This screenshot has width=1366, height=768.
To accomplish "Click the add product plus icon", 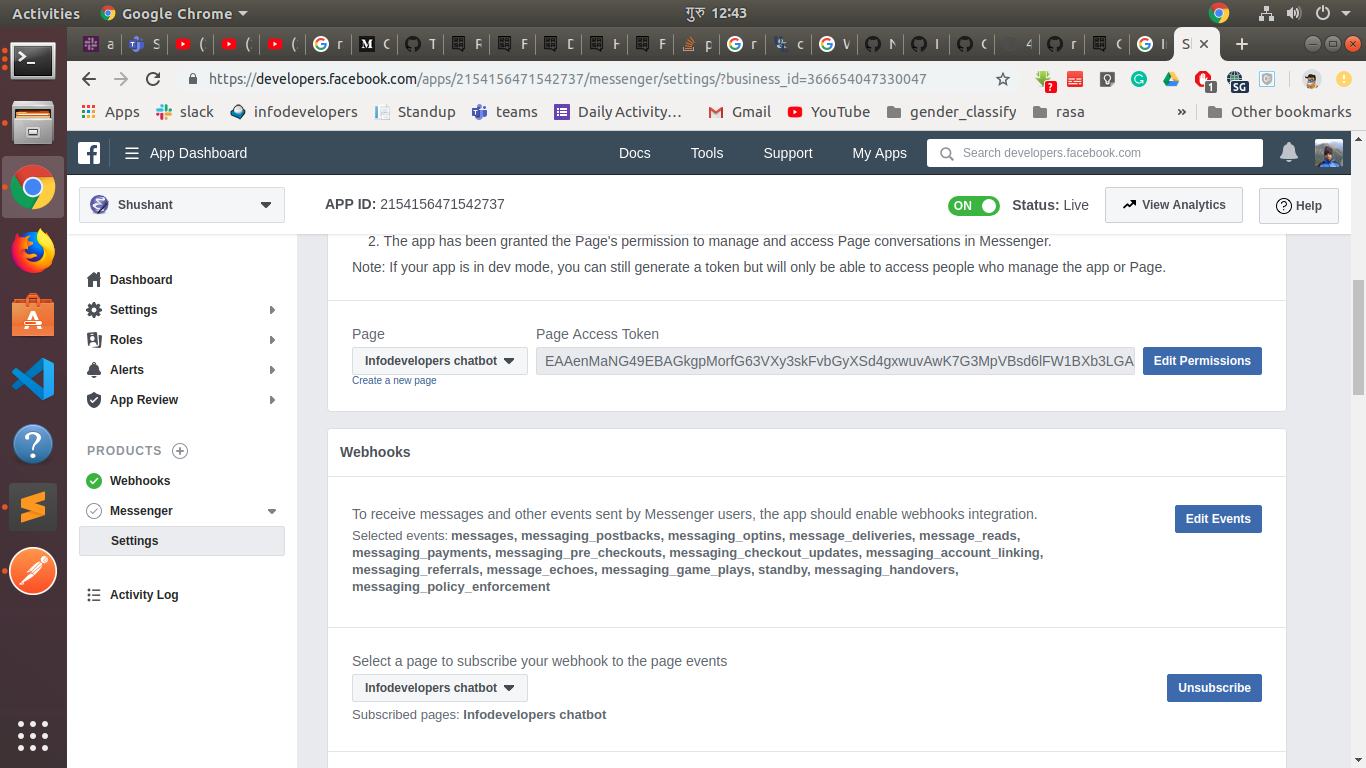I will [x=180, y=451].
